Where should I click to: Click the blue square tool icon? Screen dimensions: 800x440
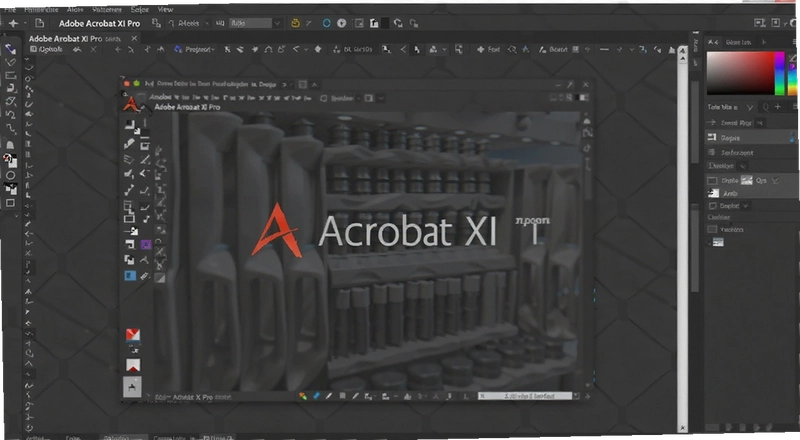(x=130, y=276)
